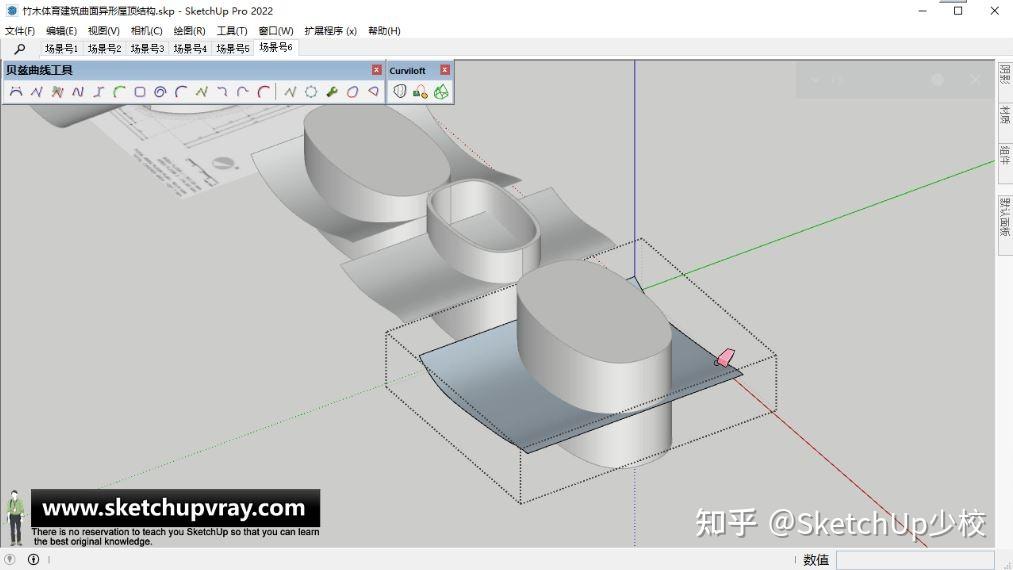The width and height of the screenshot is (1013, 570).
Task: Select the smooth blue N-shaped spline tool
Action: pyautogui.click(x=78, y=92)
